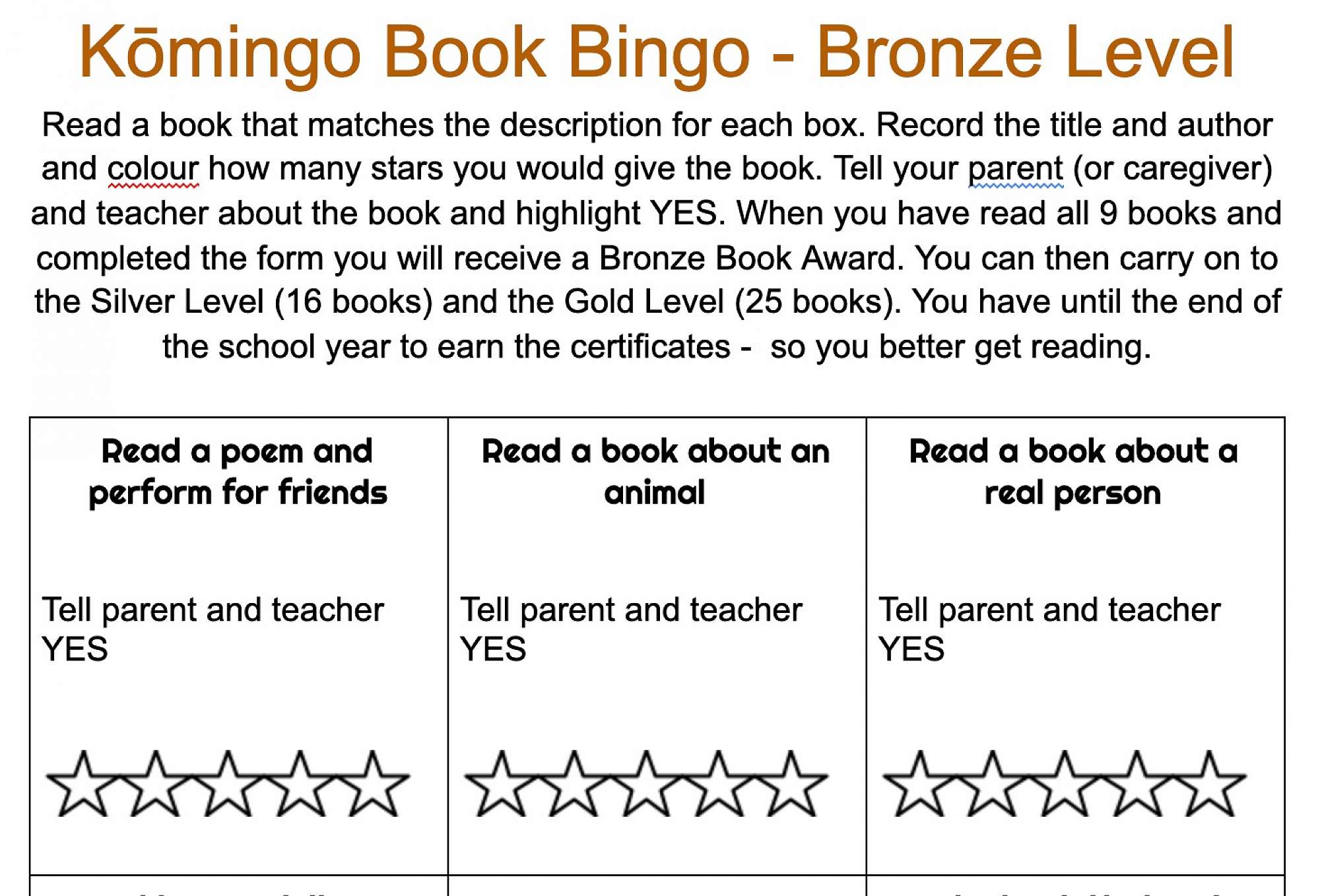Select YES in the animal book box
Image resolution: width=1320 pixels, height=896 pixels.
coord(493,649)
